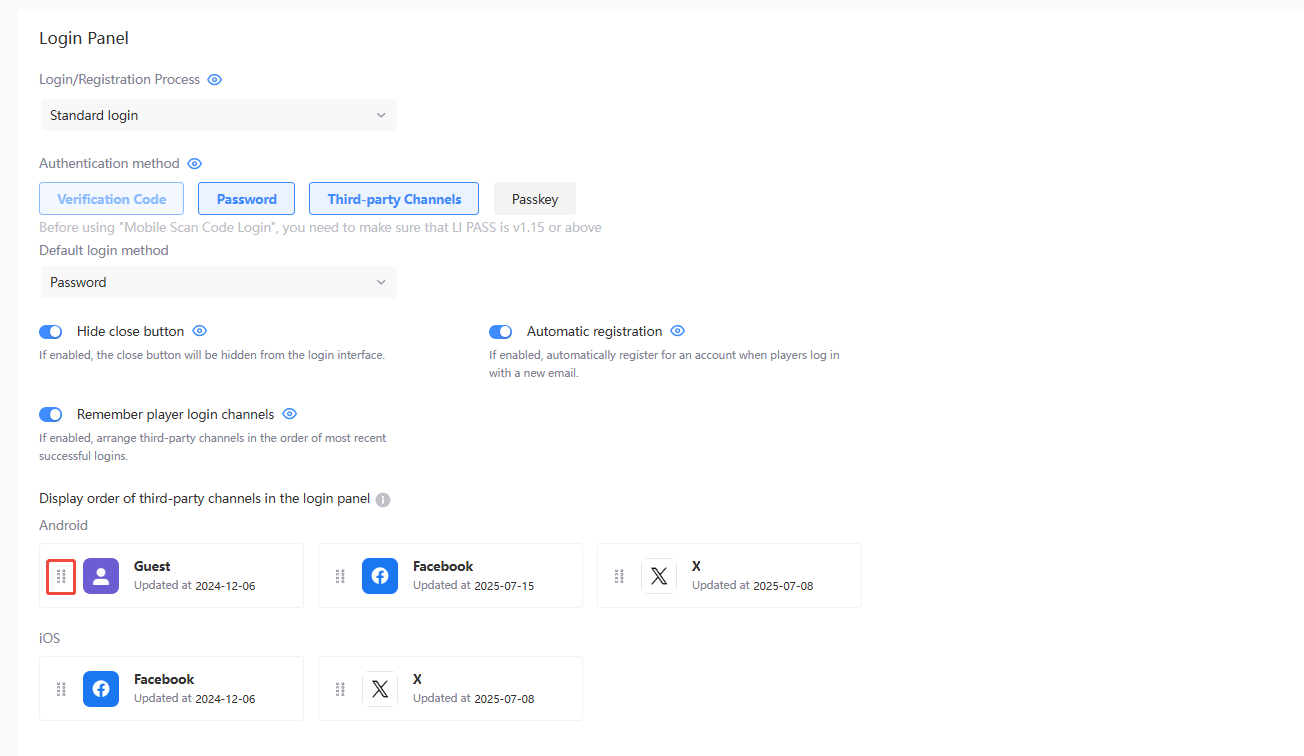Click the Verification Code option
The width and height of the screenshot is (1304, 756).
coord(111,198)
